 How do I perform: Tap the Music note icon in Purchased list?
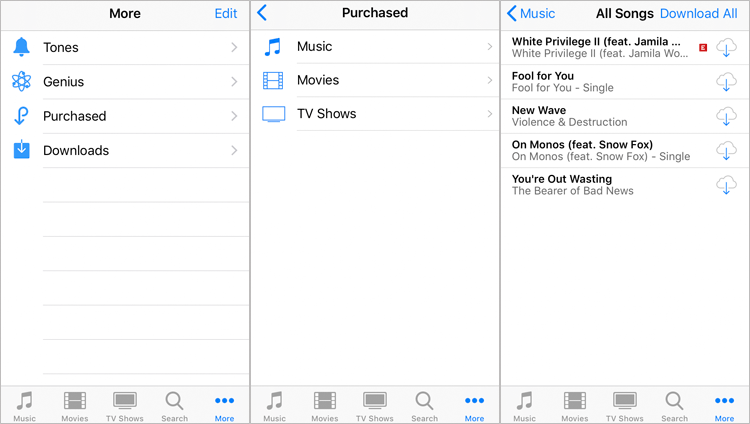click(273, 47)
